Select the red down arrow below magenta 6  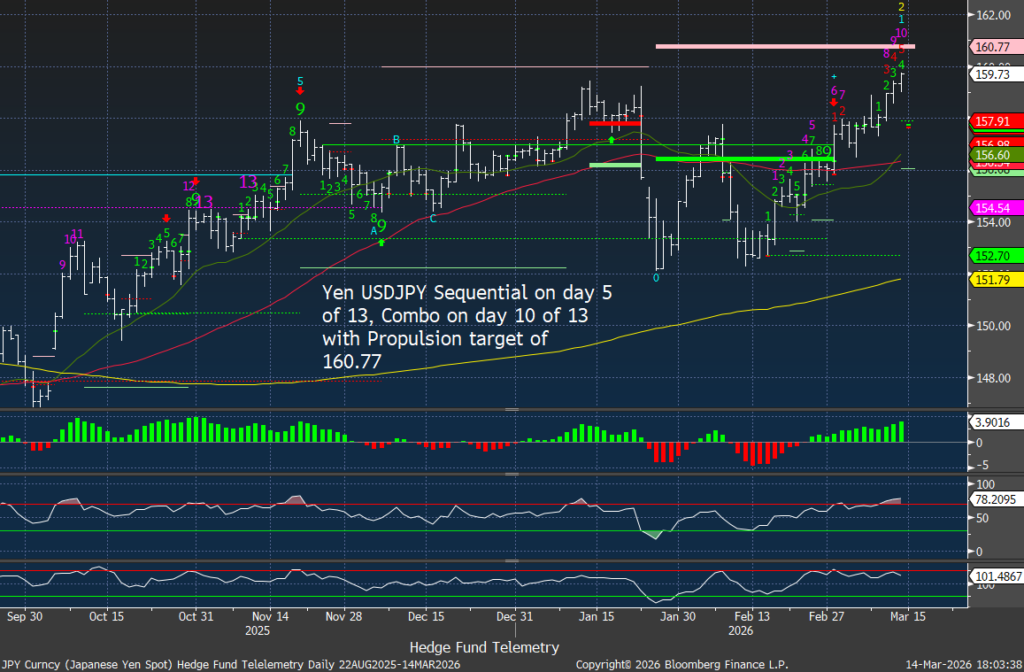(833, 102)
